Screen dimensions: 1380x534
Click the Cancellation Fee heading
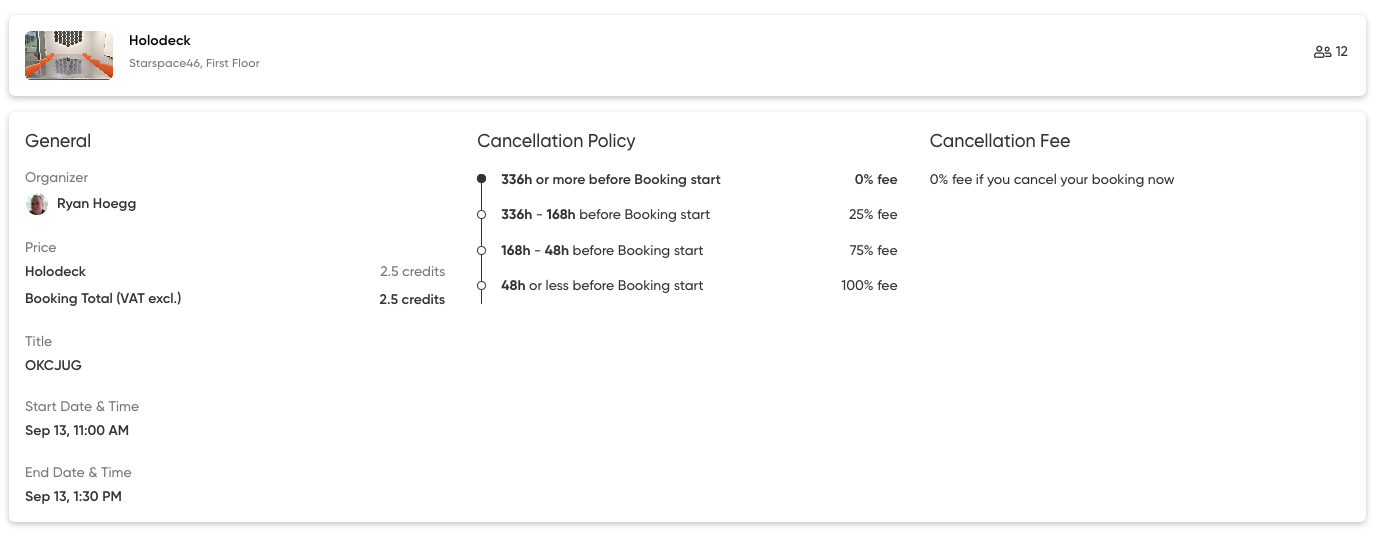click(x=1000, y=141)
